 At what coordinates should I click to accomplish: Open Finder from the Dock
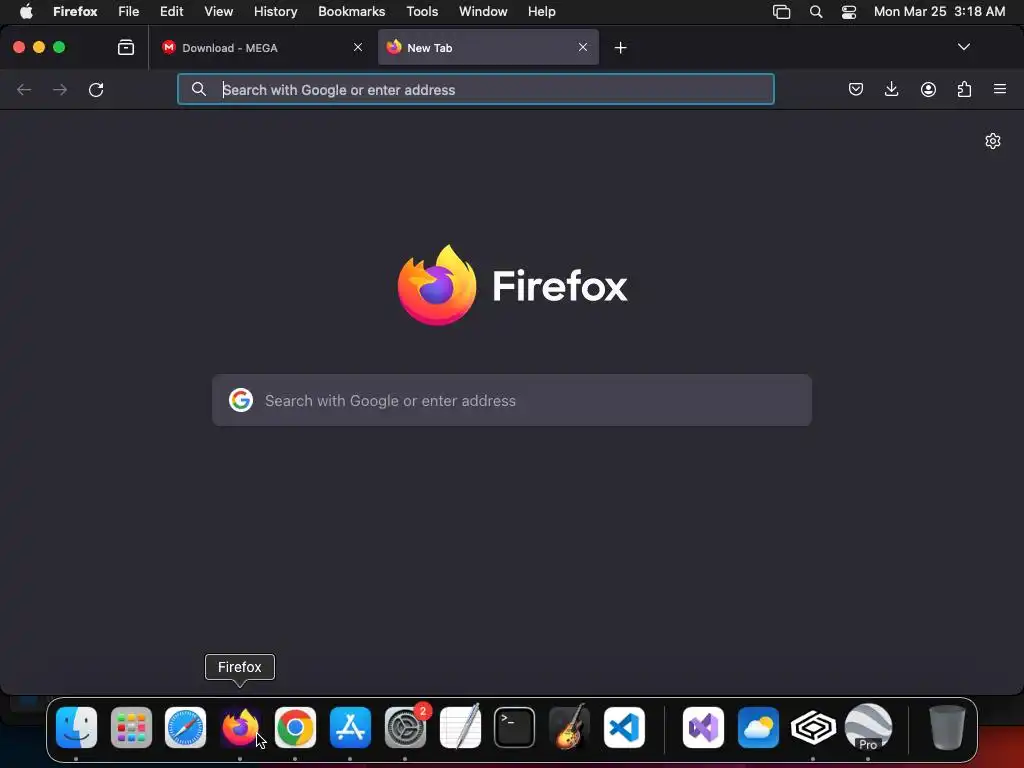(76, 727)
